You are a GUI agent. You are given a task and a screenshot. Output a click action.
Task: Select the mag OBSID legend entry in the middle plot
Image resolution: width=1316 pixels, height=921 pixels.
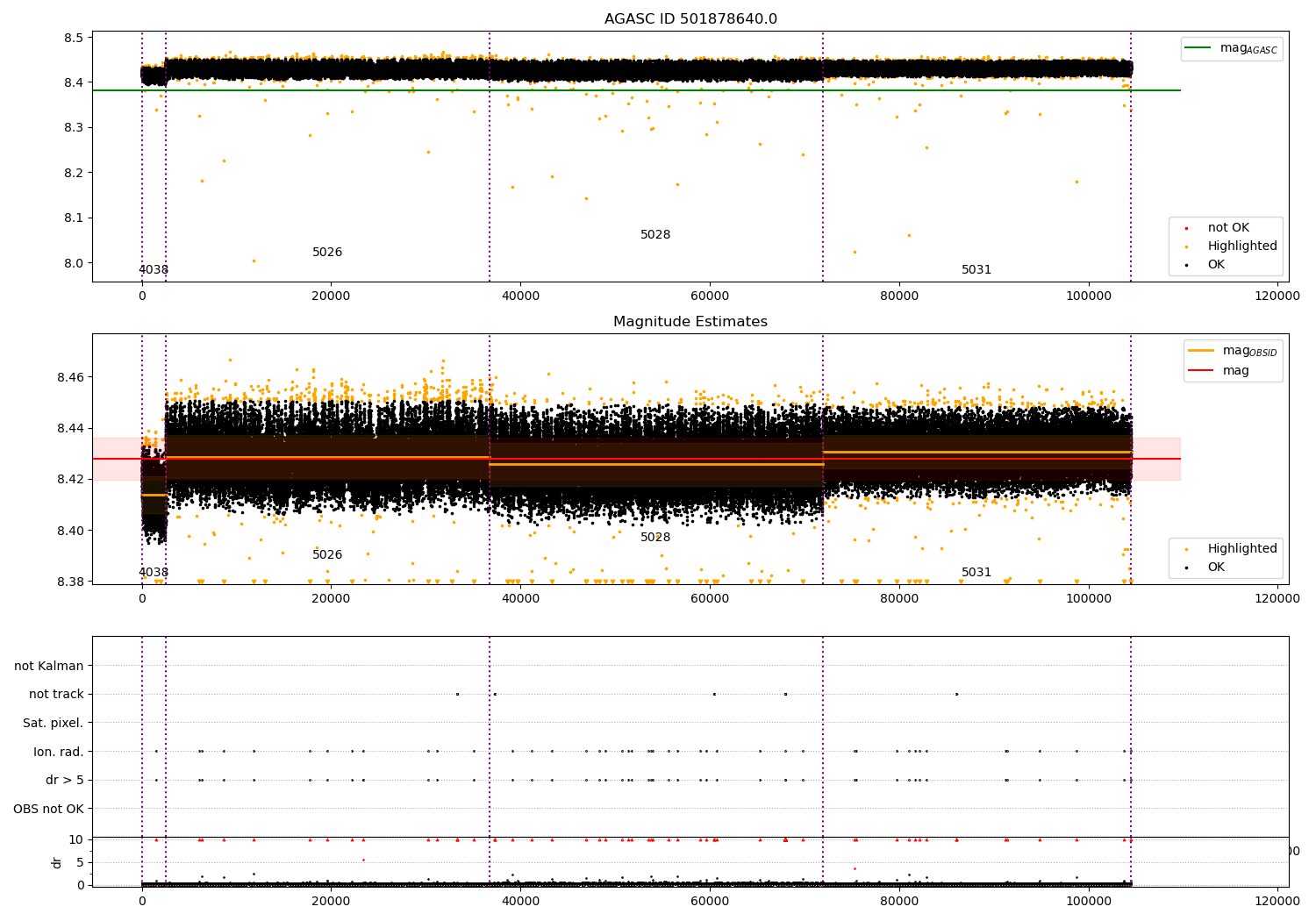point(1233,351)
